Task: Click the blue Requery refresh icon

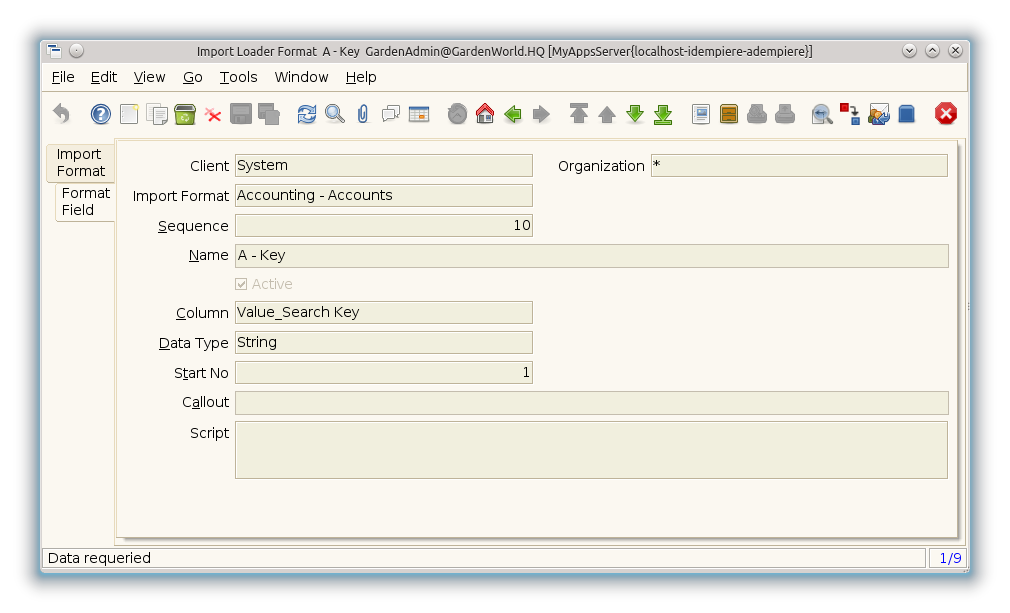Action: tap(307, 115)
